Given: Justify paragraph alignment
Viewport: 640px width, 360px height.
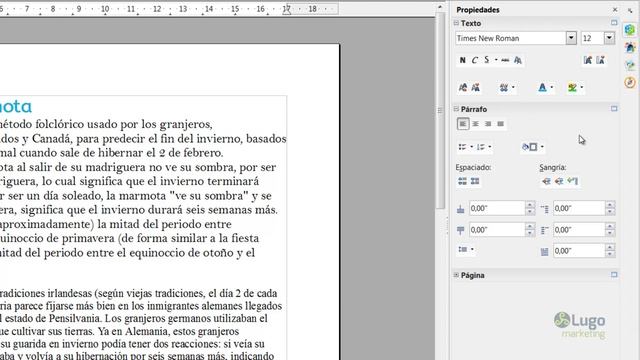Looking at the screenshot, I should [x=500, y=124].
